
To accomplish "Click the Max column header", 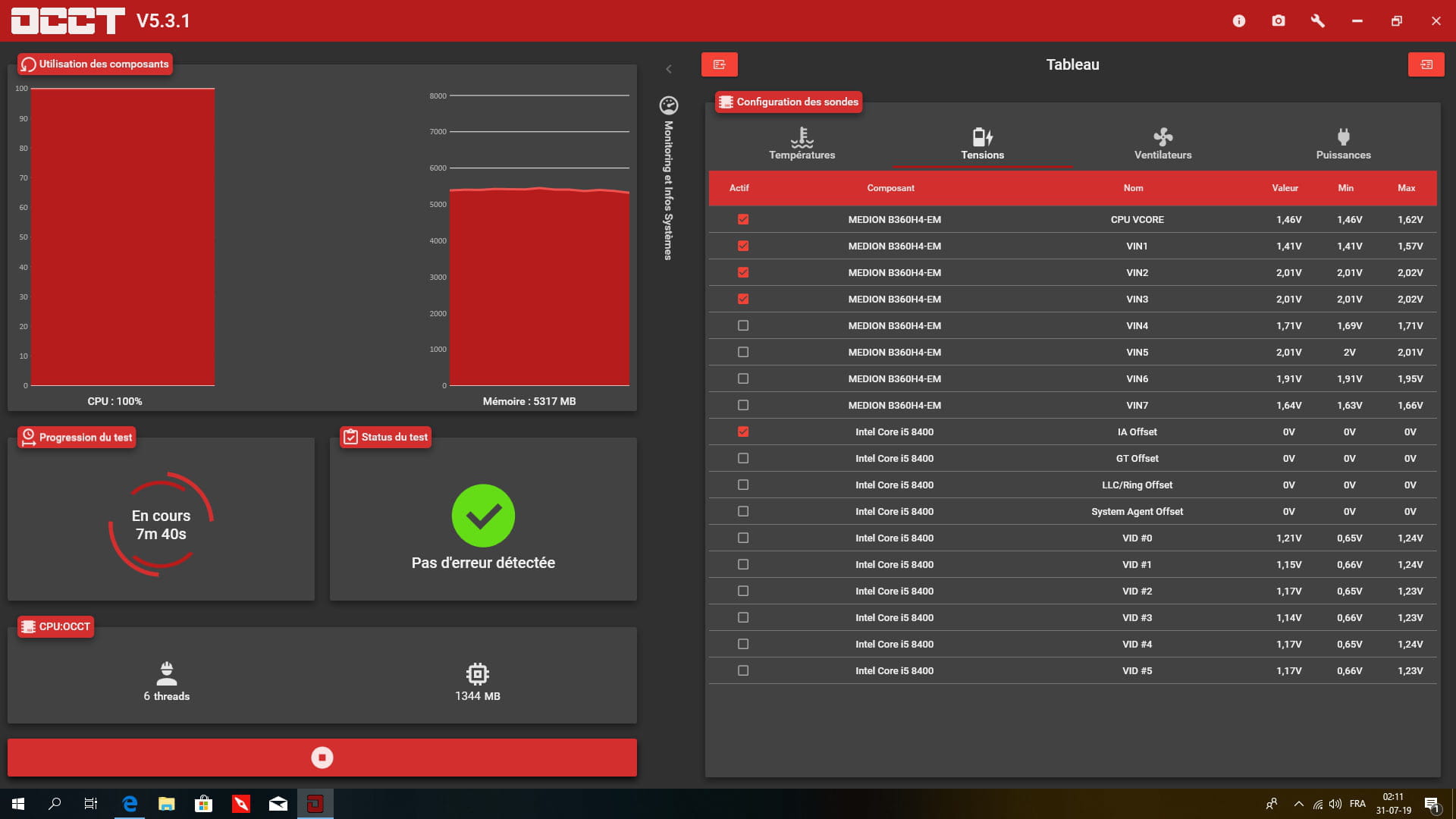I will [x=1407, y=188].
